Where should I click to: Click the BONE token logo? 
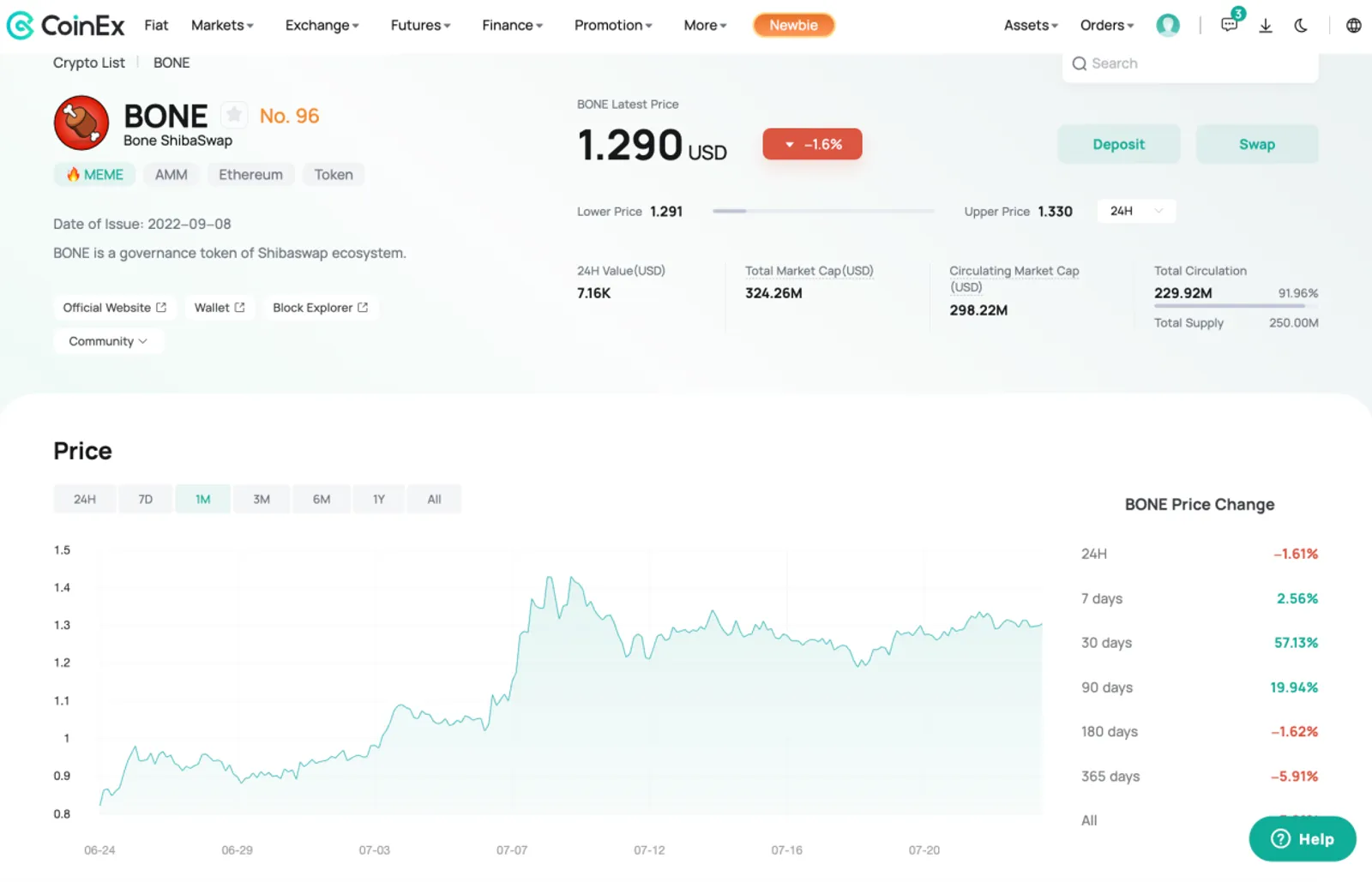tap(81, 123)
